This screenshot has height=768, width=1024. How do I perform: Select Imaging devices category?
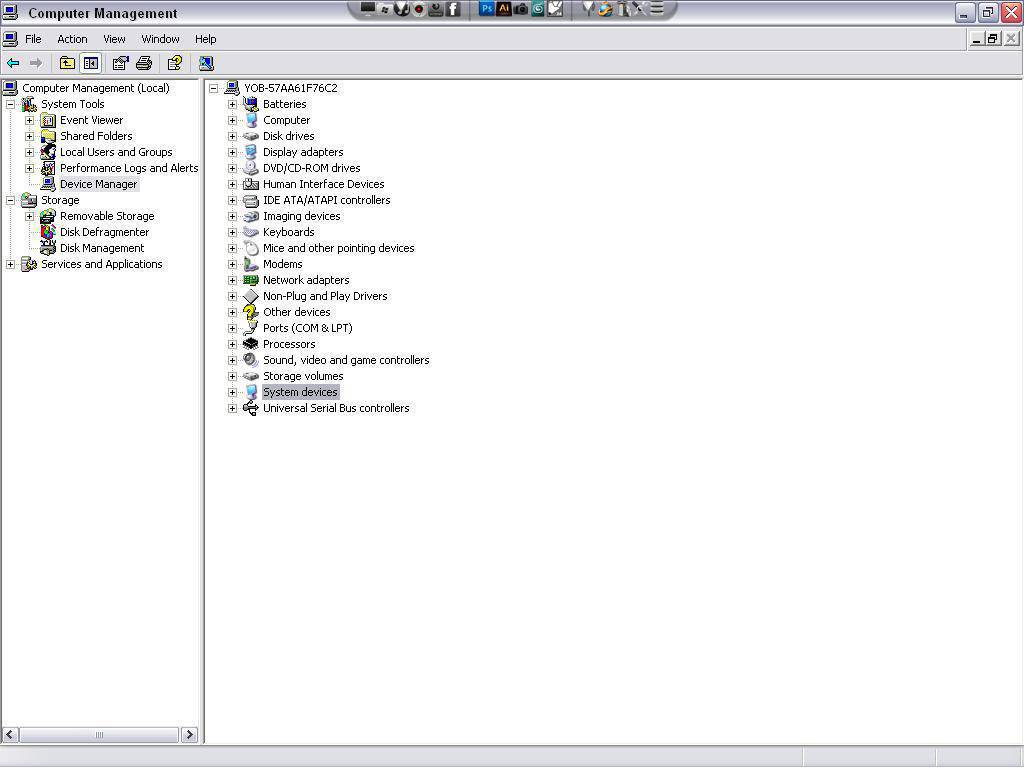tap(301, 216)
